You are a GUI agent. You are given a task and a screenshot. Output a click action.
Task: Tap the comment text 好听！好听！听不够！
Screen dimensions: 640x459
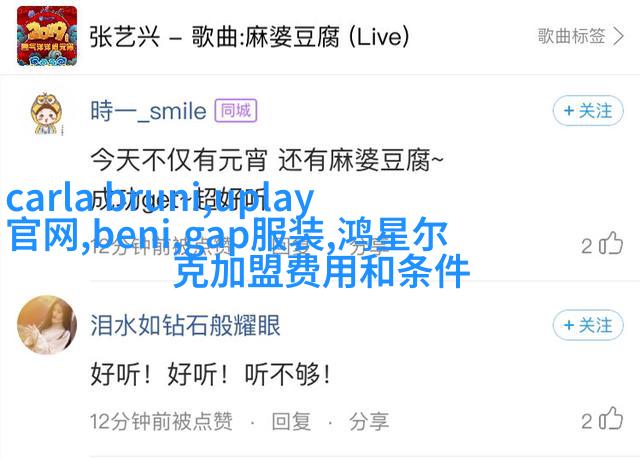(x=211, y=374)
